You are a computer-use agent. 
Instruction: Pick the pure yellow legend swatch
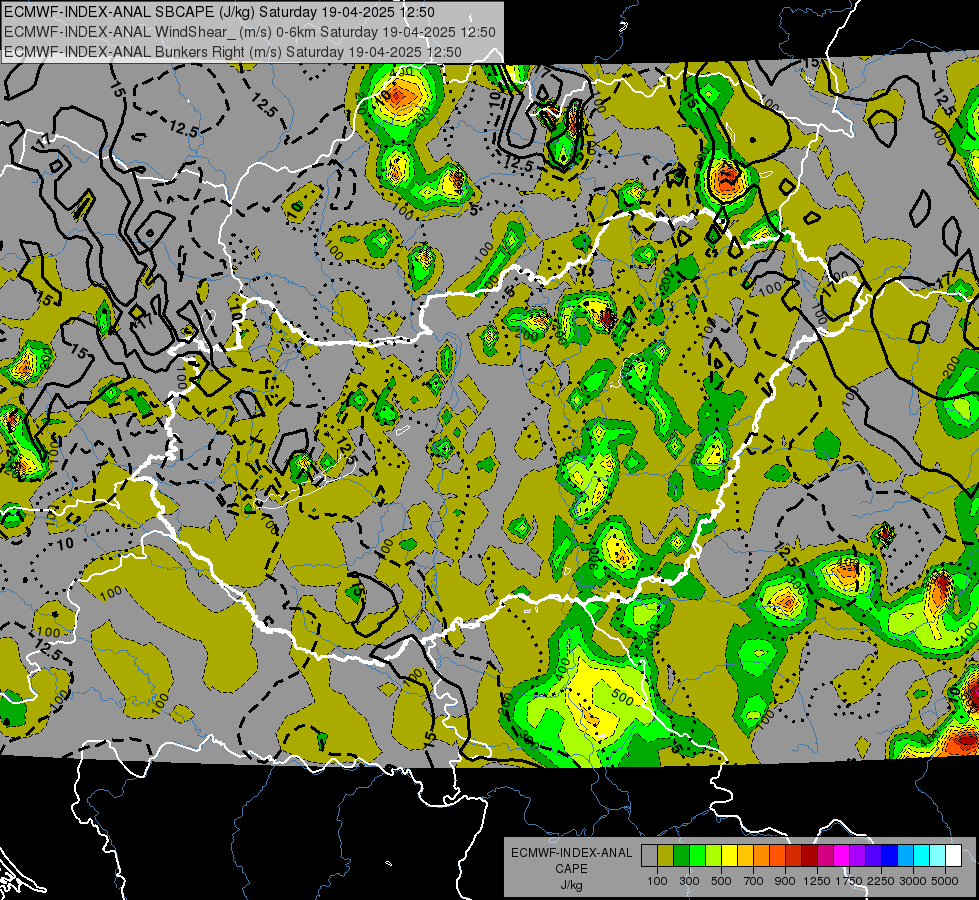pos(729,856)
